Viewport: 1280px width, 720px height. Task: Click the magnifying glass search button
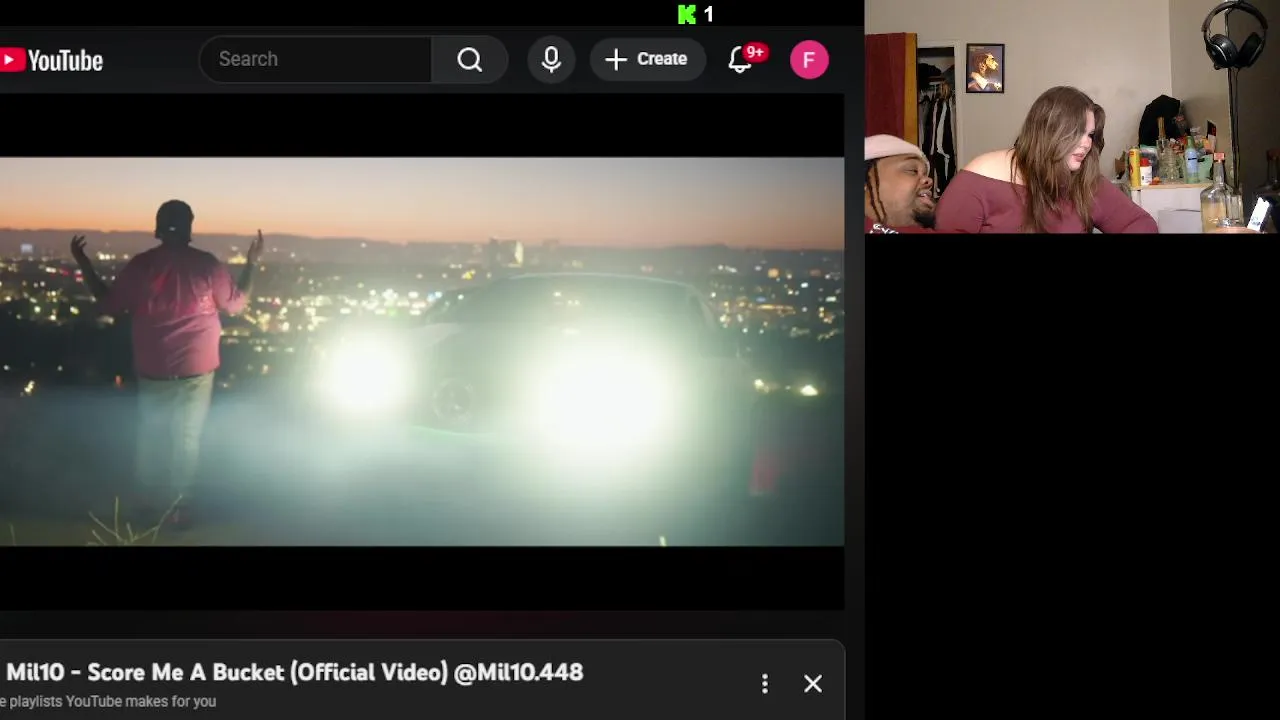[x=470, y=59]
